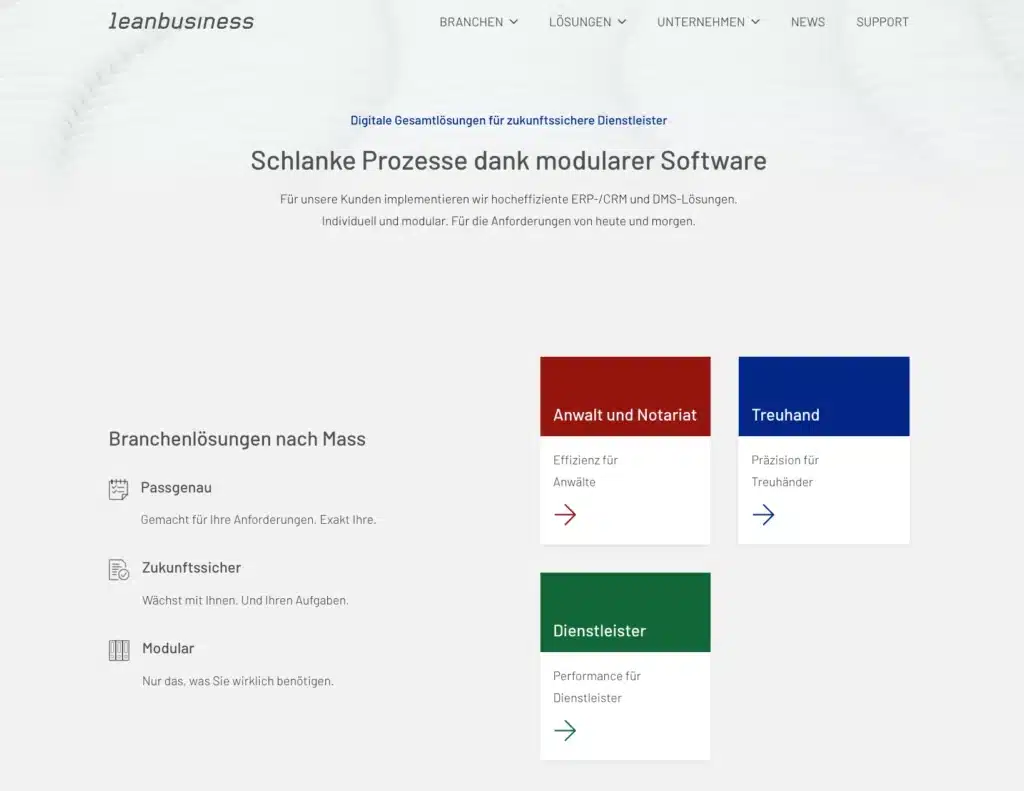Click the leanbusiness logo
This screenshot has height=791, width=1024.
point(181,21)
